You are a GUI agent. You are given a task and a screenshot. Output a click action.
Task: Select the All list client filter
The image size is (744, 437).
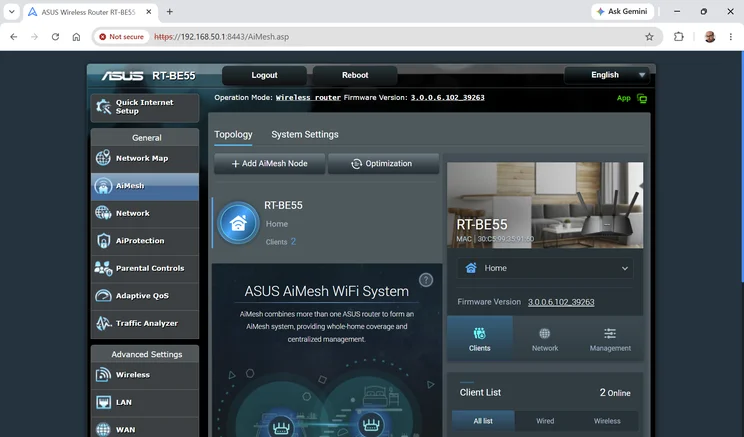point(483,421)
